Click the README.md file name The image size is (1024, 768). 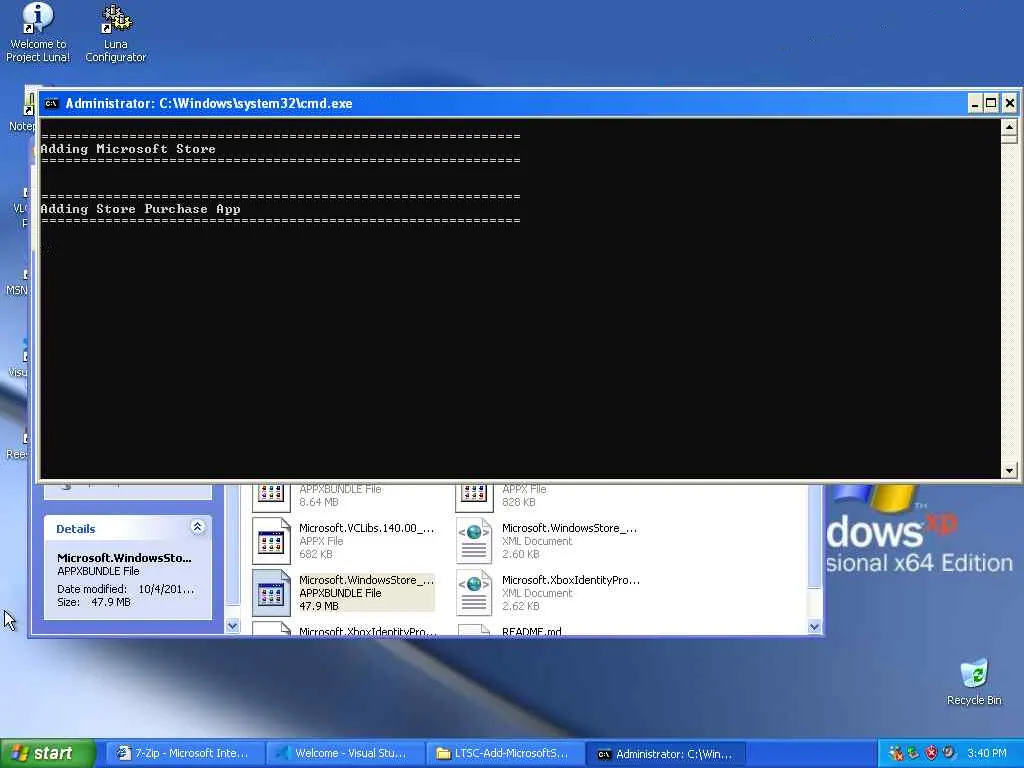pos(532,632)
